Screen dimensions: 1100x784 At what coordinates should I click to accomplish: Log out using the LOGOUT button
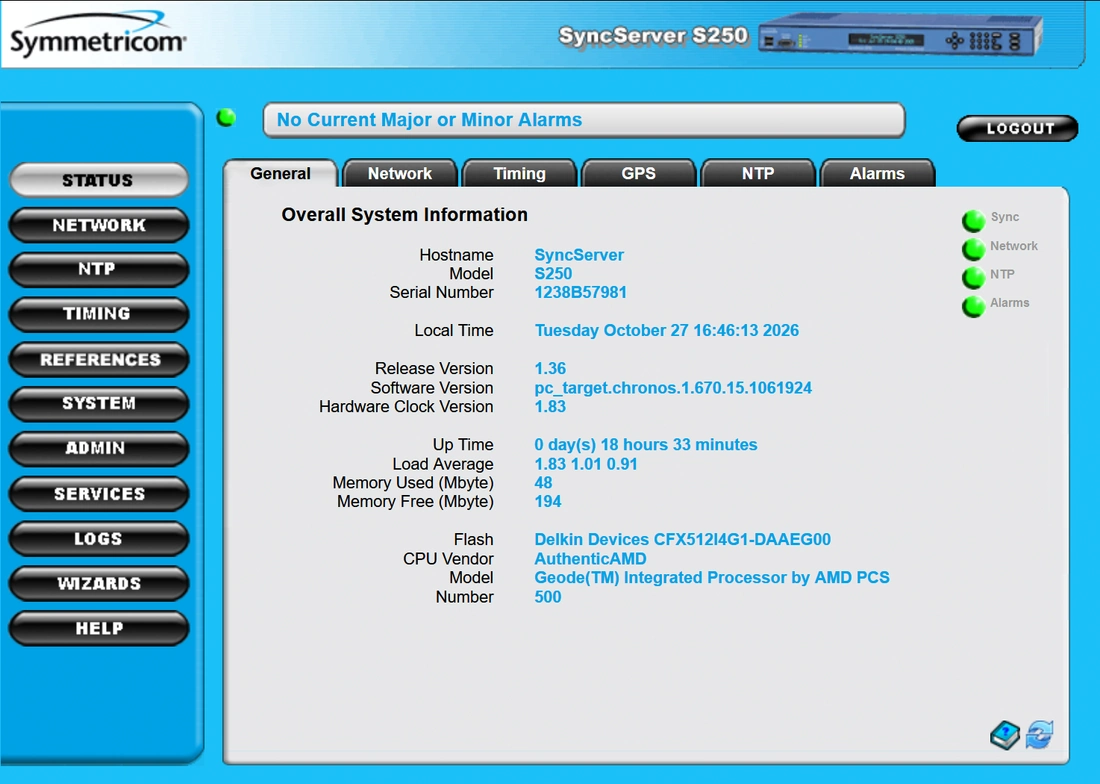click(1017, 128)
